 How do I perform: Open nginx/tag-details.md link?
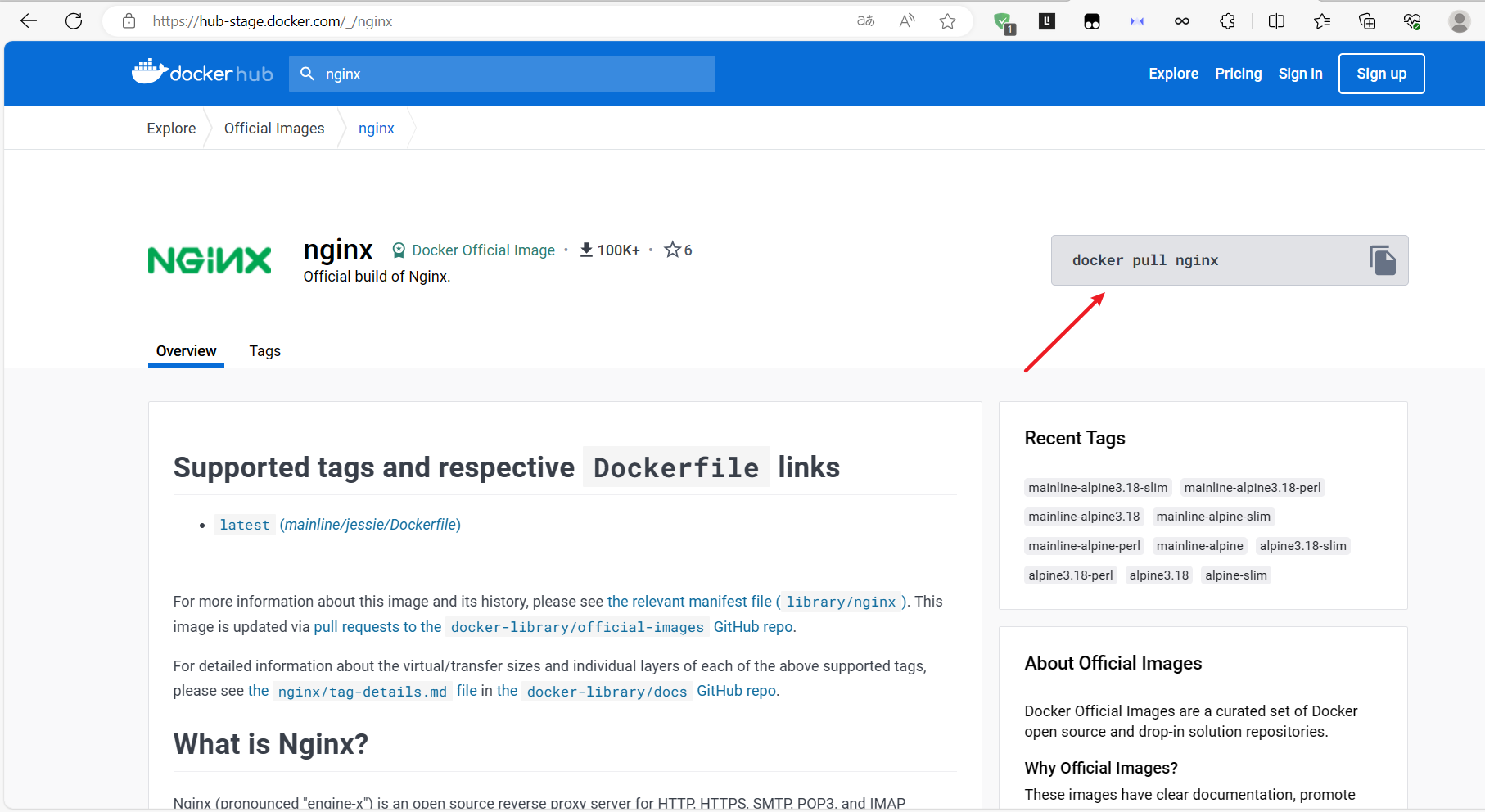363,692
